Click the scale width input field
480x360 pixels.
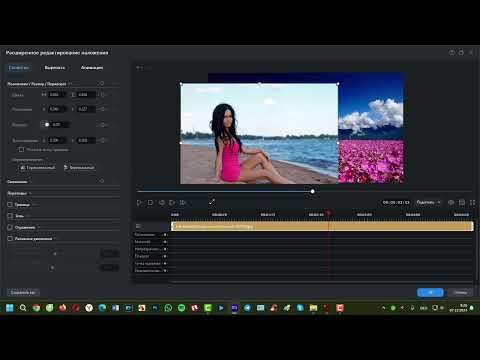point(57,95)
